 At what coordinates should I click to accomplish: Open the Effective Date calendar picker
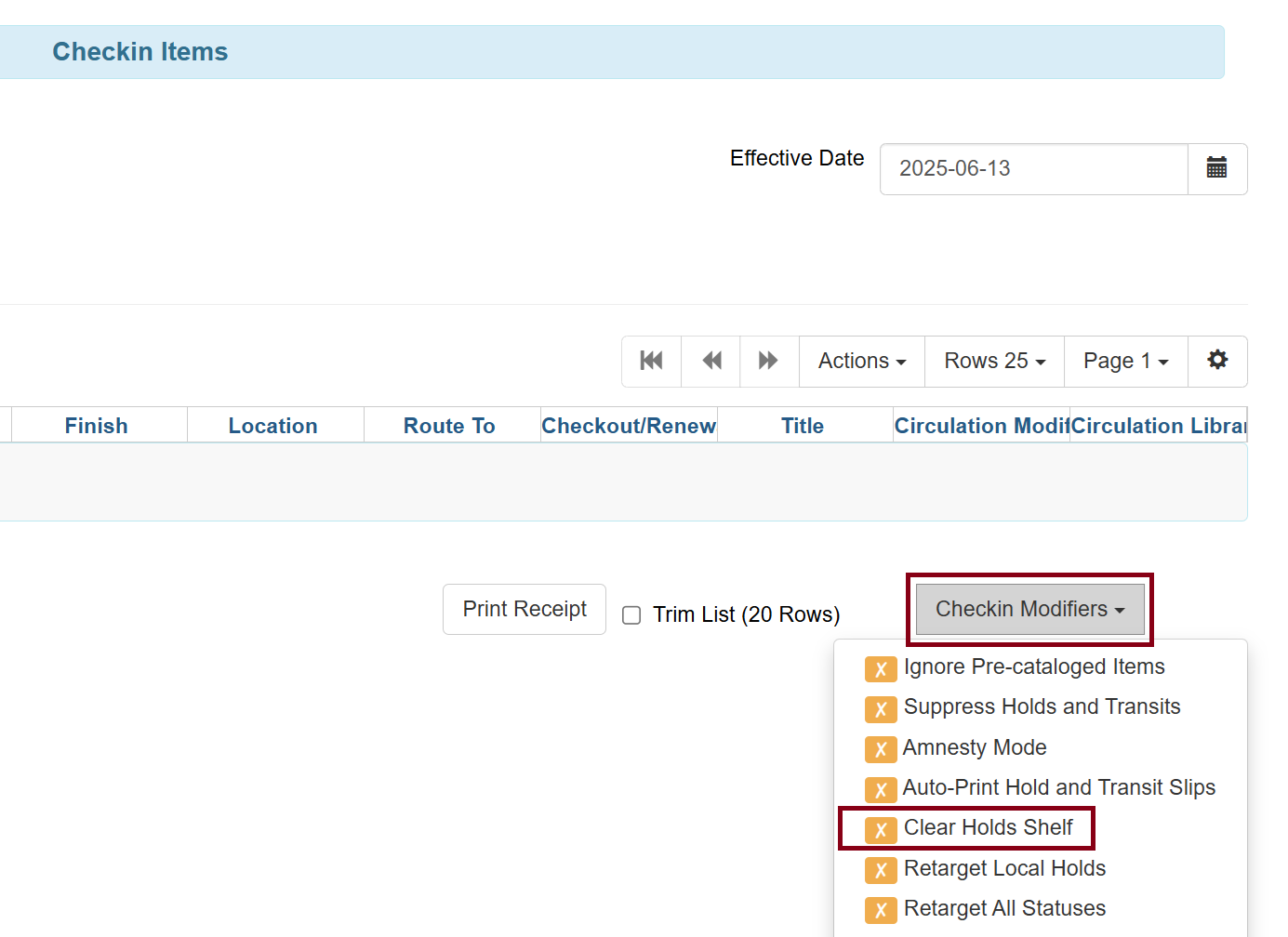pos(1216,168)
